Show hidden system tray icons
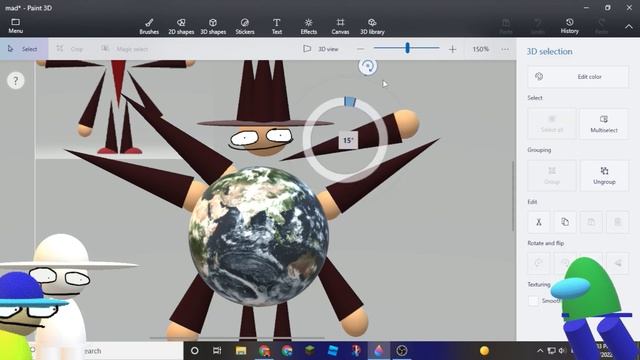 (540, 351)
